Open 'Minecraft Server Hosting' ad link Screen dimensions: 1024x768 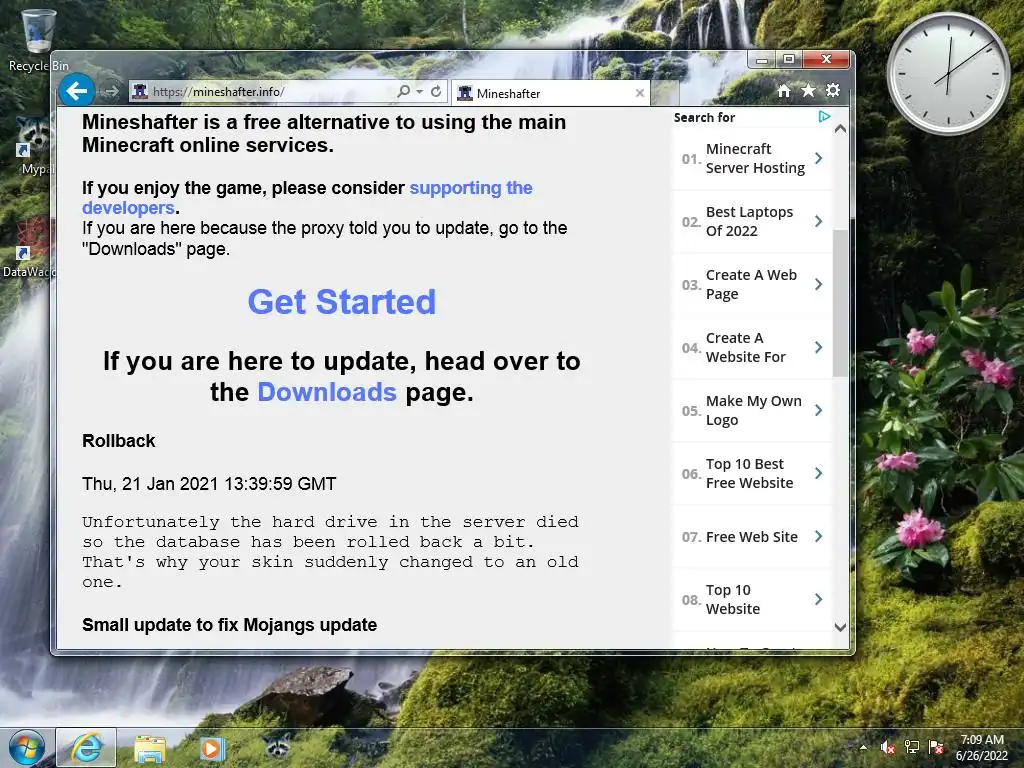[755, 159]
